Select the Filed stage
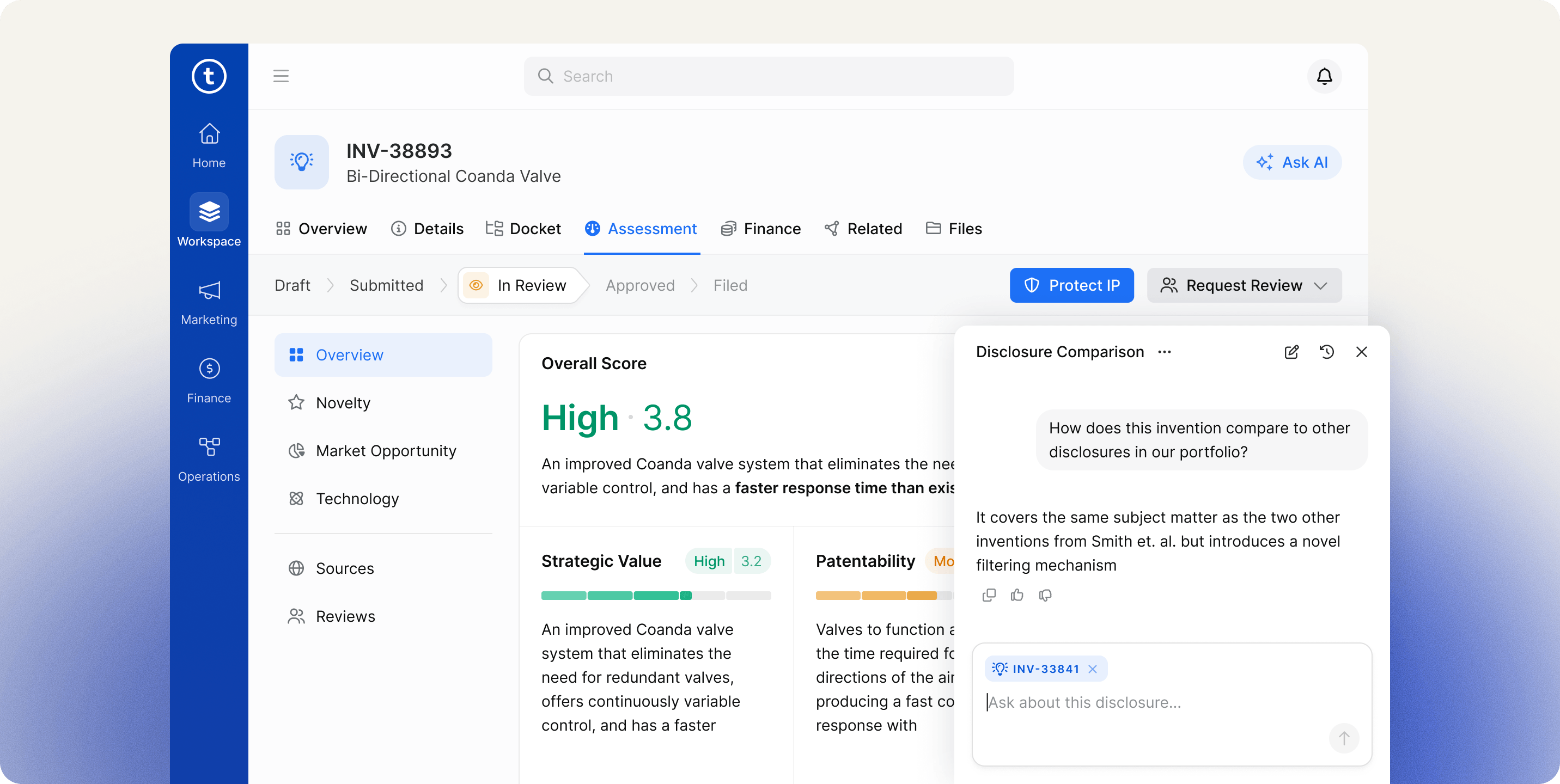The height and width of the screenshot is (784, 1560). click(730, 285)
